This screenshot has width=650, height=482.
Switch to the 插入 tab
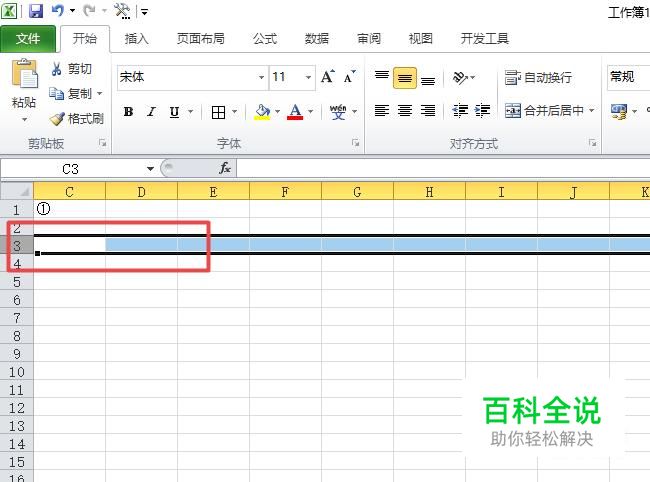[136, 39]
